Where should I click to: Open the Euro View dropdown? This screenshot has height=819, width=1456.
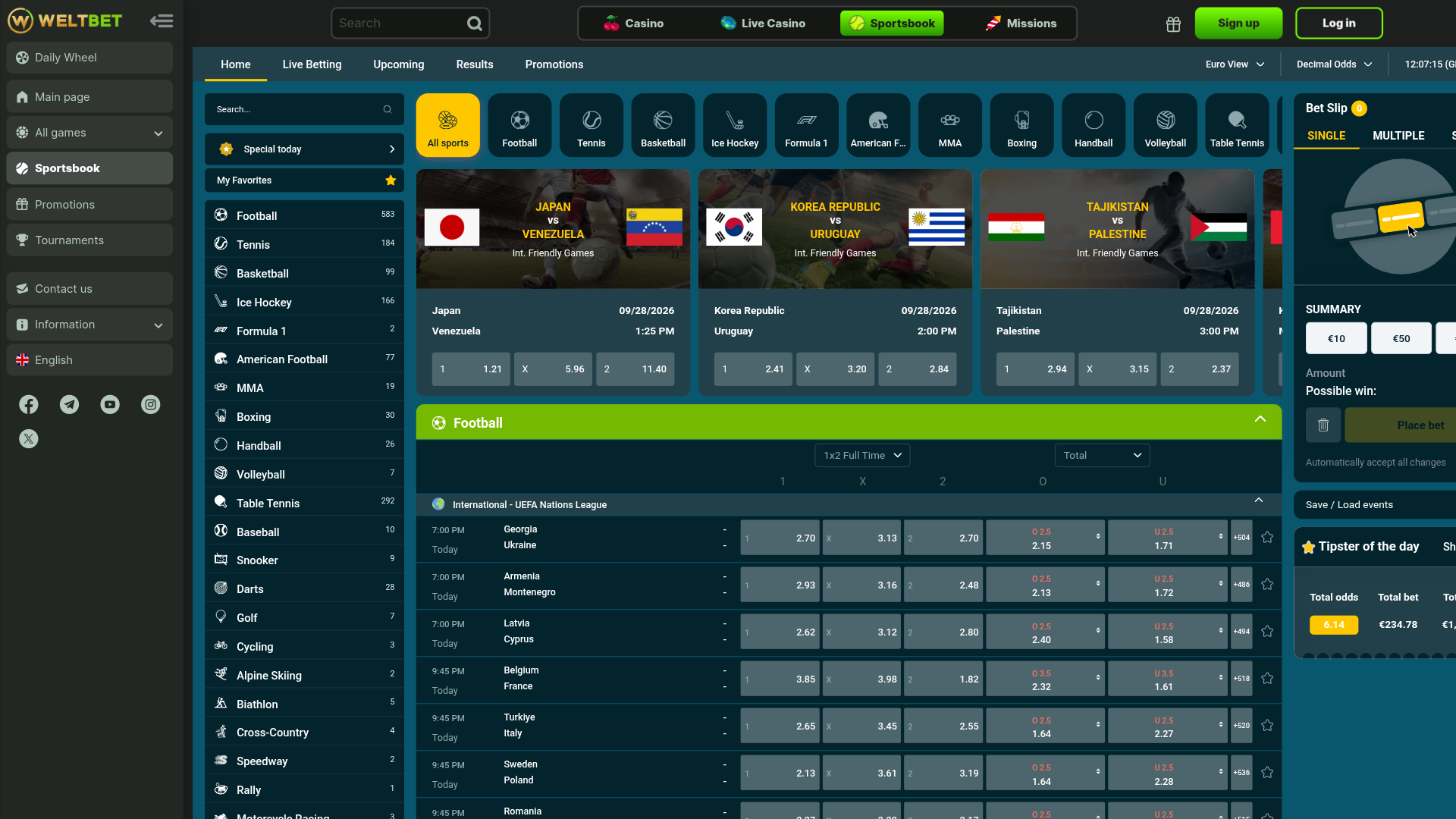[x=1235, y=64]
